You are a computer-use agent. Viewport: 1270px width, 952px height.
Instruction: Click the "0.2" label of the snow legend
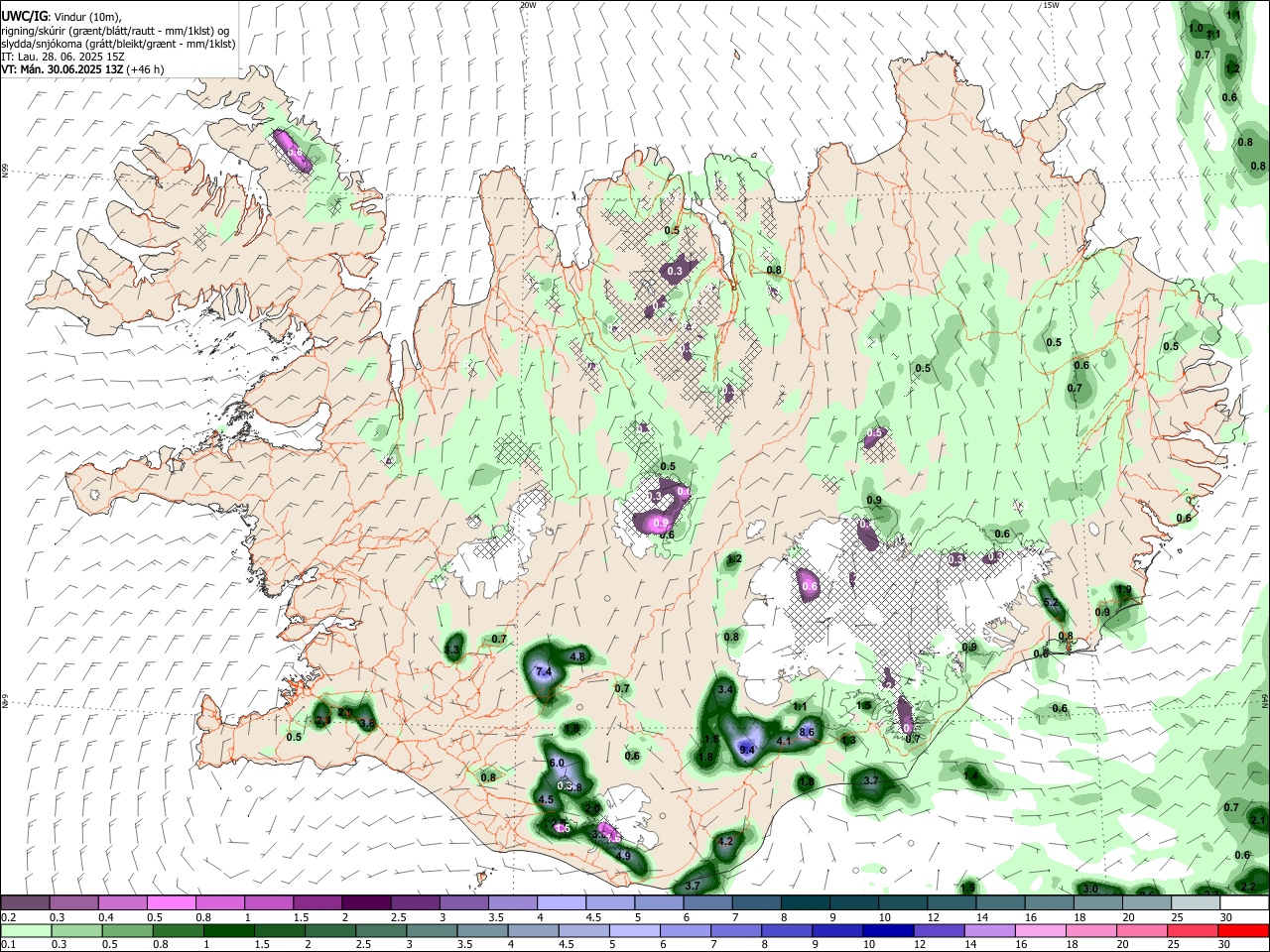[8, 916]
